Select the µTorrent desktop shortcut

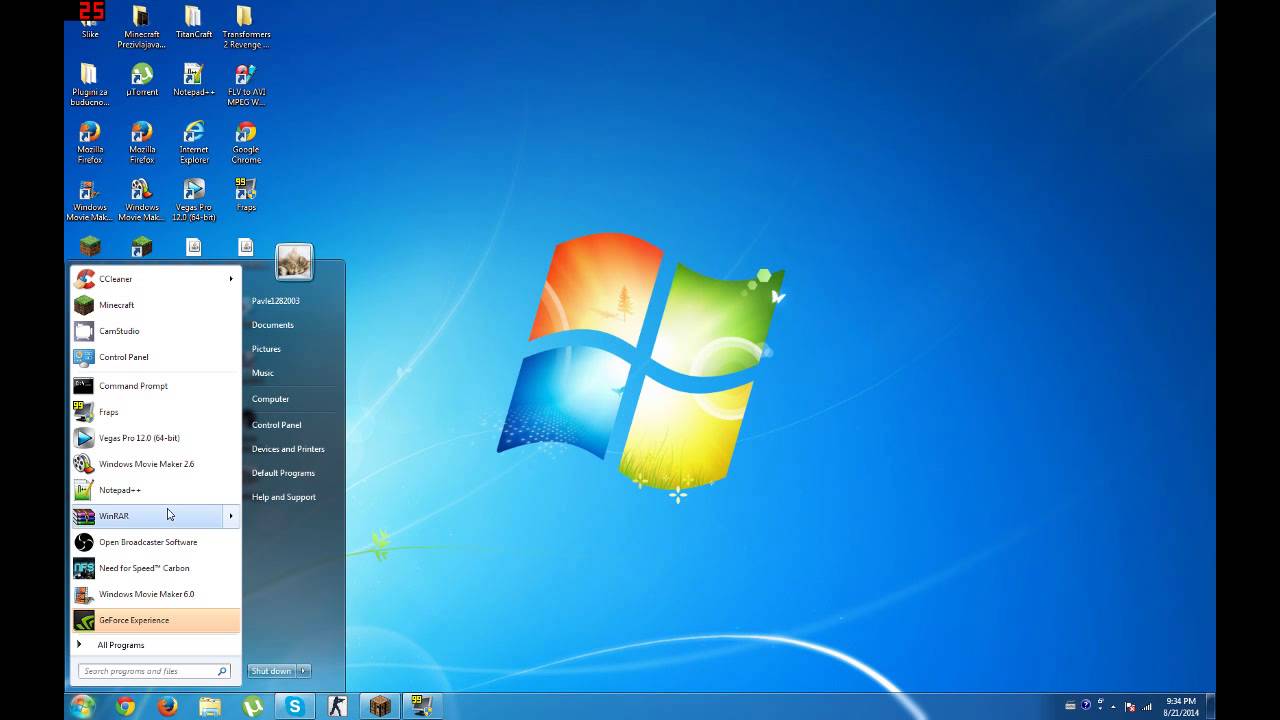click(x=142, y=80)
